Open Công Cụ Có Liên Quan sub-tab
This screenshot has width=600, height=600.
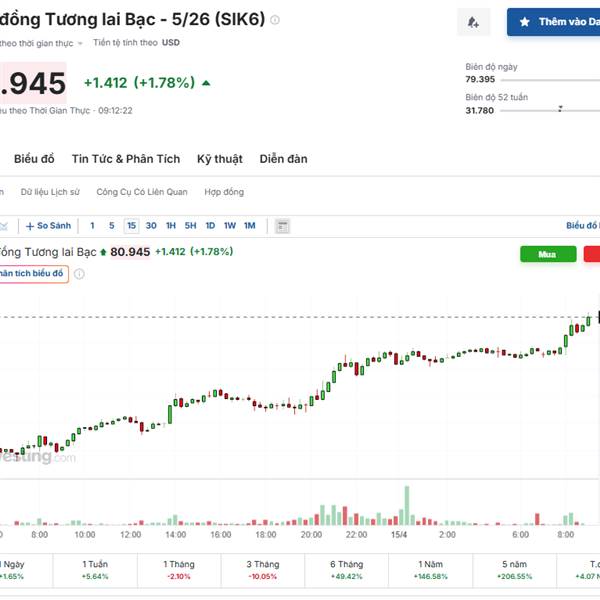tap(142, 192)
